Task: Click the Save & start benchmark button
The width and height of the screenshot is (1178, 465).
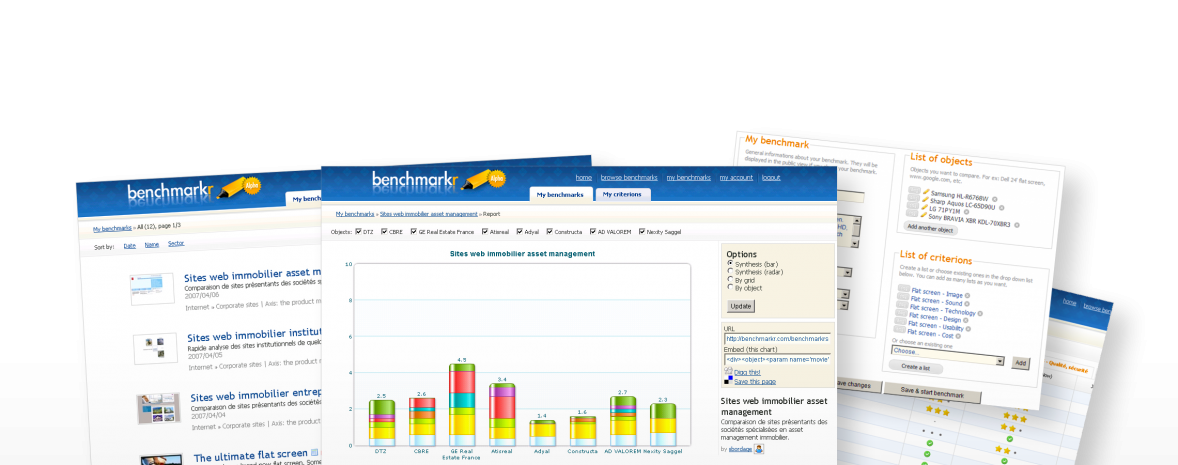Action: click(x=932, y=393)
